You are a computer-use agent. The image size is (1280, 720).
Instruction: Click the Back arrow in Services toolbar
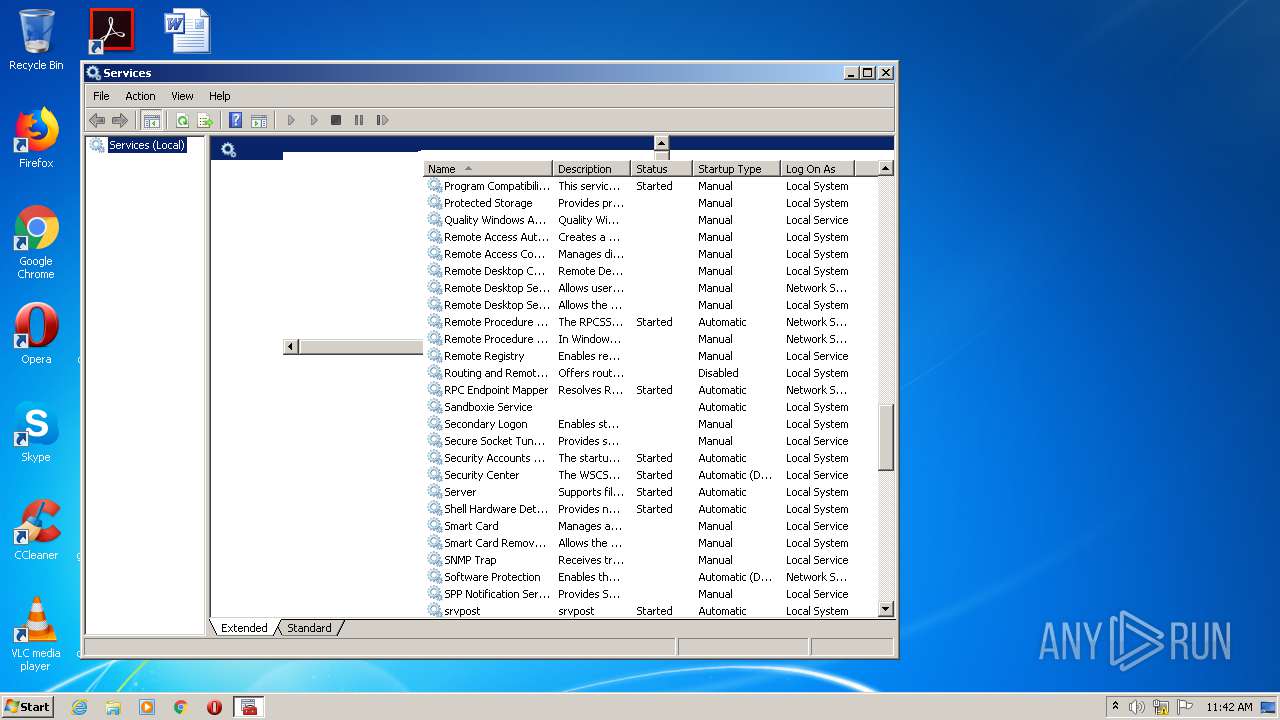(x=97, y=120)
